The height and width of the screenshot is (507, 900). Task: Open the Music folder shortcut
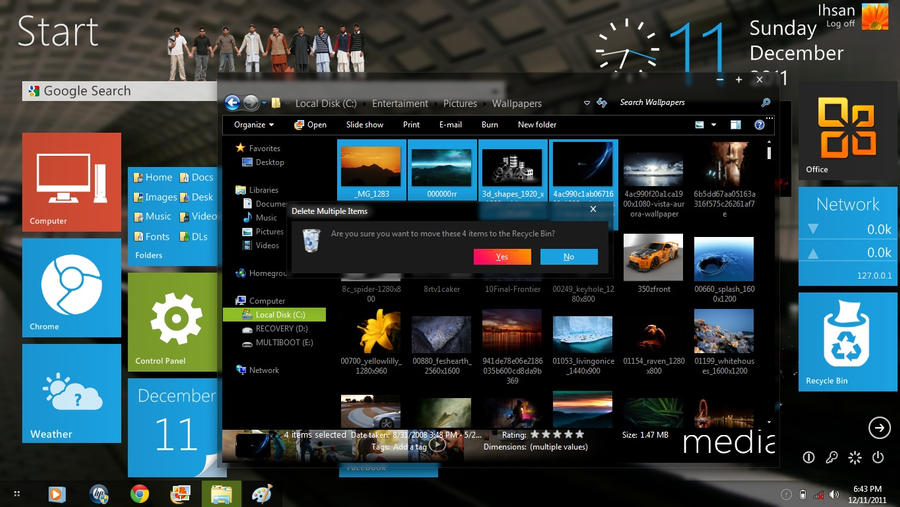pyautogui.click(x=152, y=216)
